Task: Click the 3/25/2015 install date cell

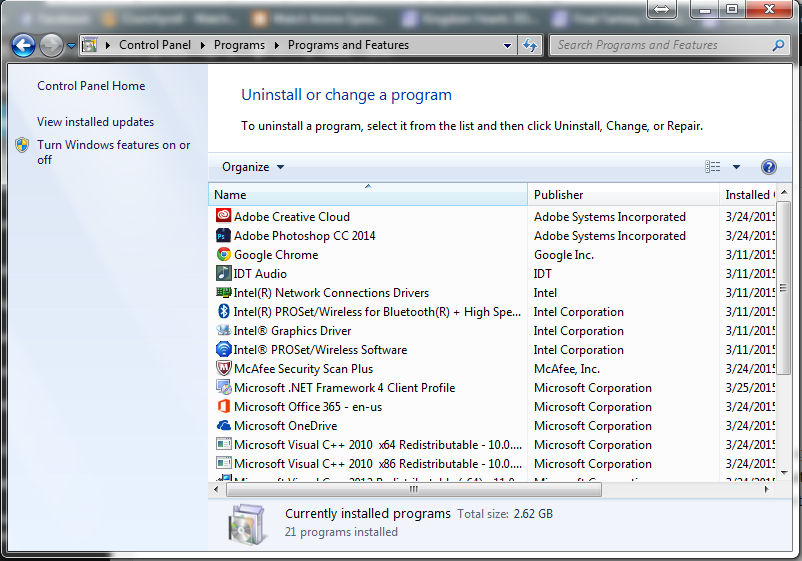Action: point(750,388)
